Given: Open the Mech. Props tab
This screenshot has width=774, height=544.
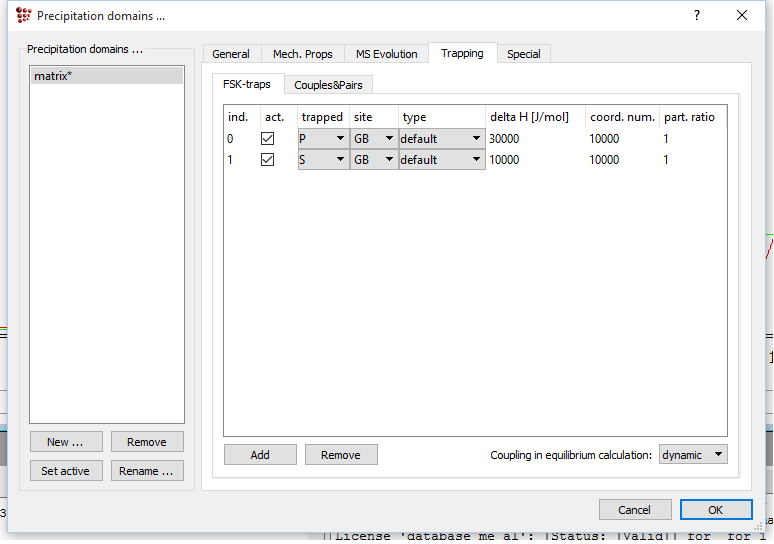Looking at the screenshot, I should pos(303,54).
